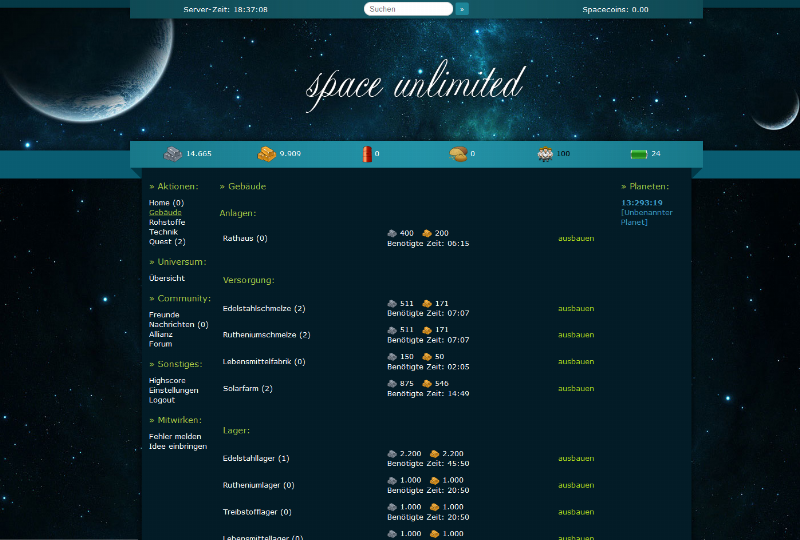Click the Edelstahllager (1) building name

coord(256,458)
